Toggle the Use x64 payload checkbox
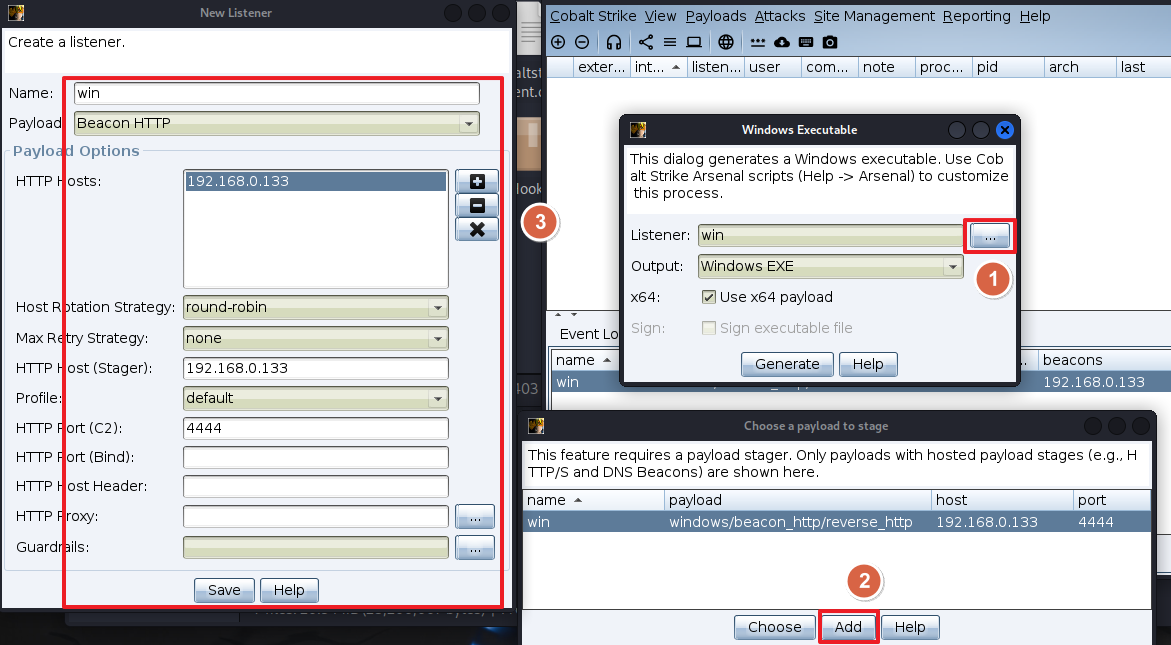Viewport: 1171px width, 645px height. tap(709, 297)
